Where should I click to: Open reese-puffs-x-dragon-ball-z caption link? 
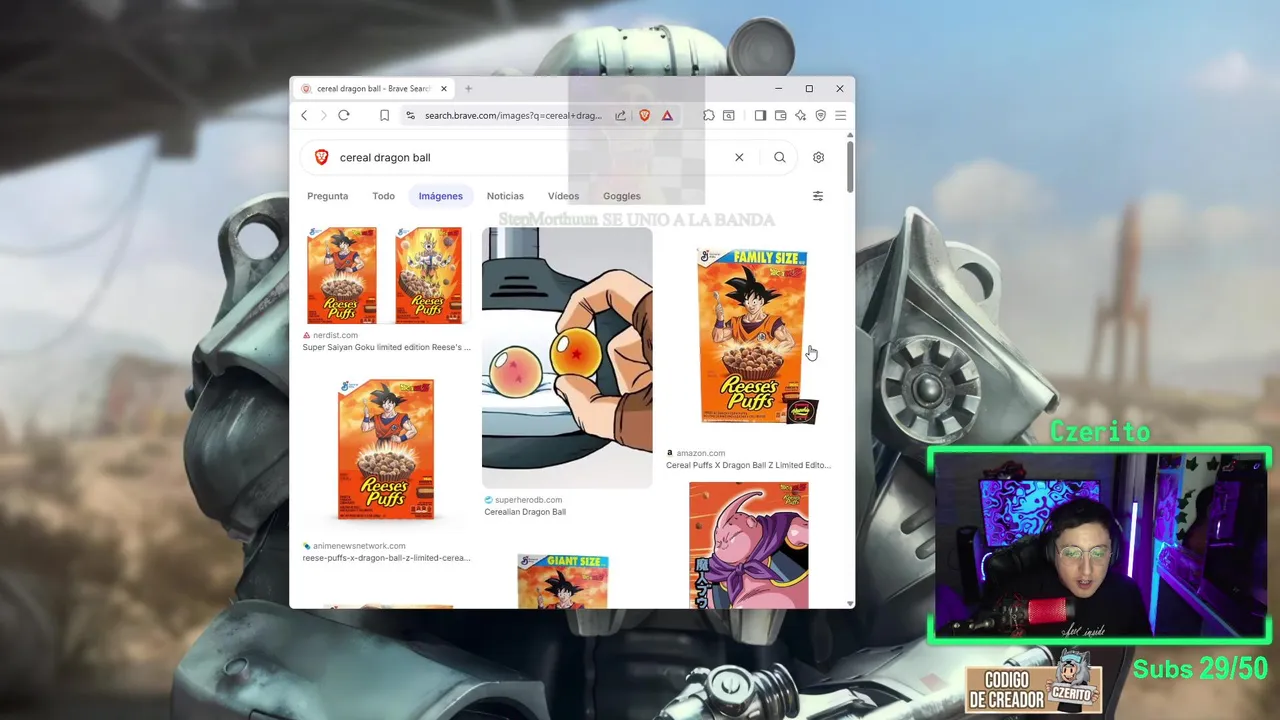coord(386,558)
